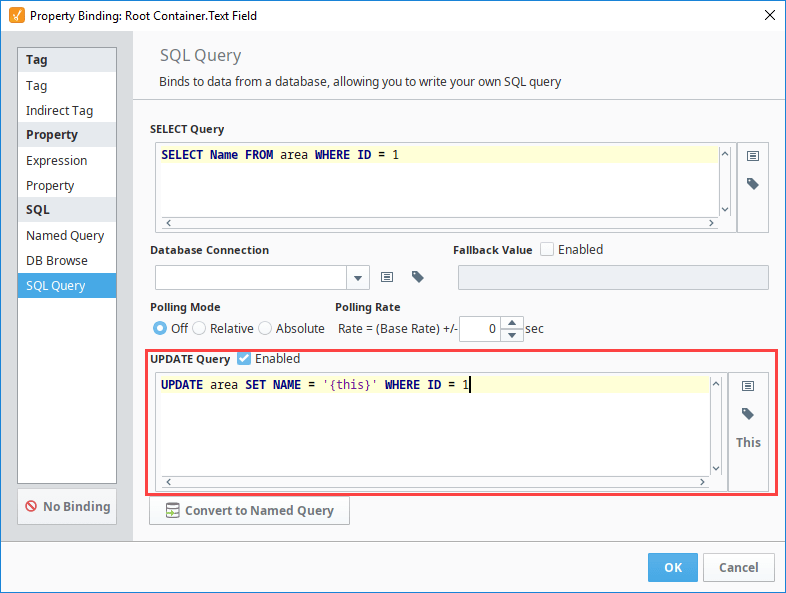The image size is (786, 593).
Task: Click the OK button
Action: tap(673, 567)
